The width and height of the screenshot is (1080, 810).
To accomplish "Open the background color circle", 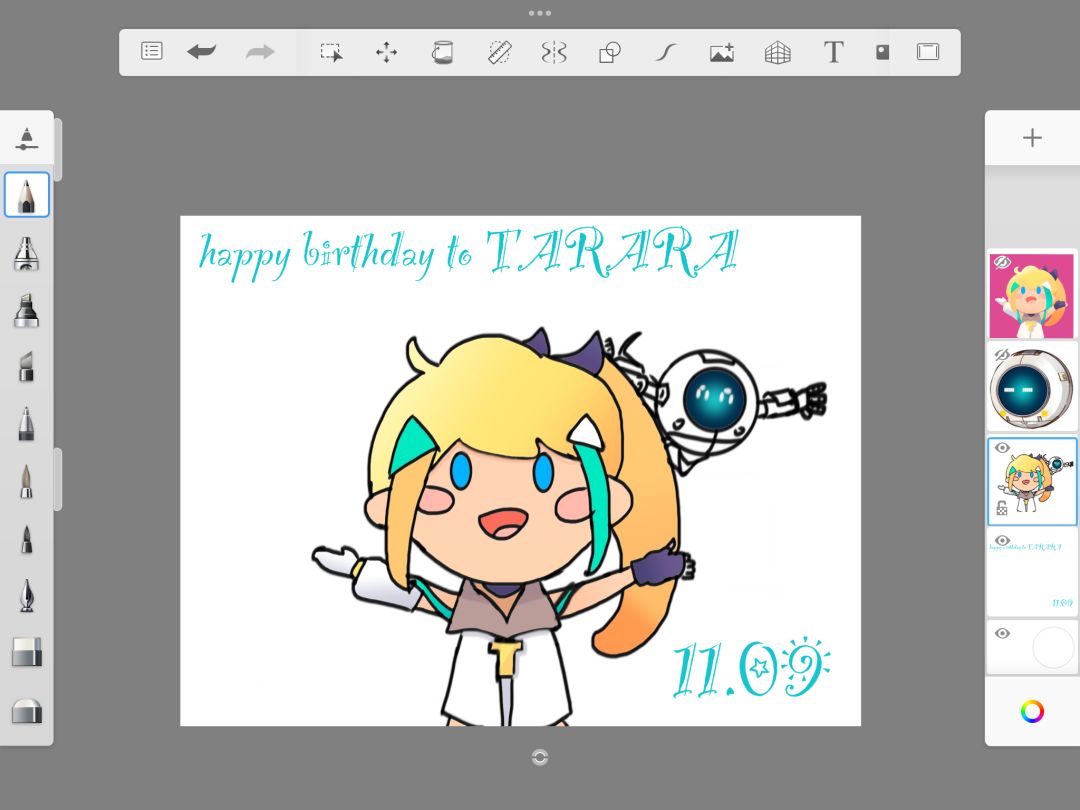I will pos(1053,647).
